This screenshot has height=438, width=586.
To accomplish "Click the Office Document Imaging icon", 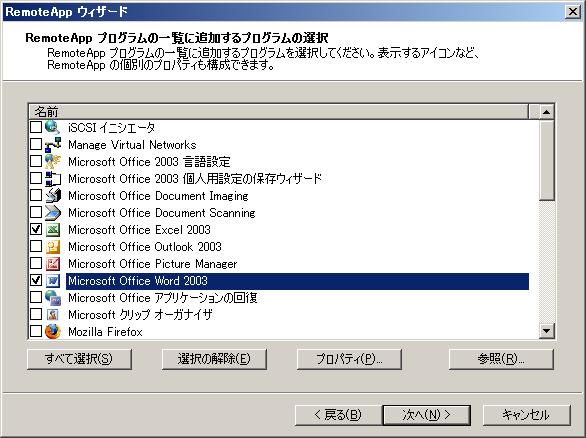I will point(52,195).
